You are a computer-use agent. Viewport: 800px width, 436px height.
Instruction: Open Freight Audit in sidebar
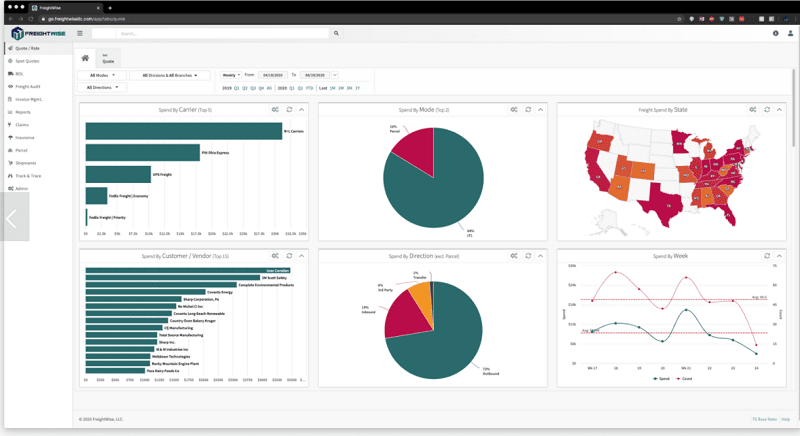(x=27, y=87)
